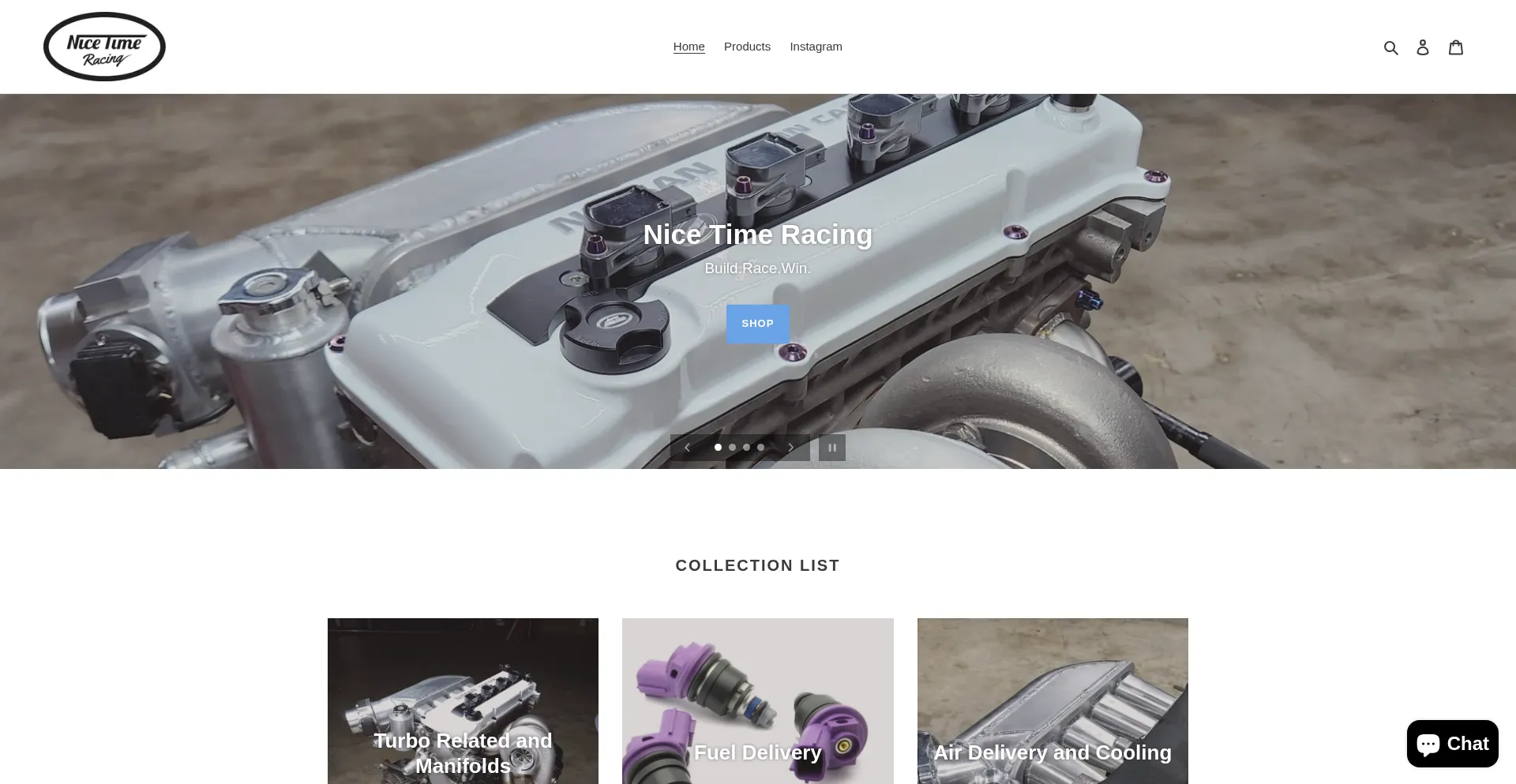The image size is (1516, 784).
Task: Open Turbo Related and Manifolds collection
Action: 463,701
